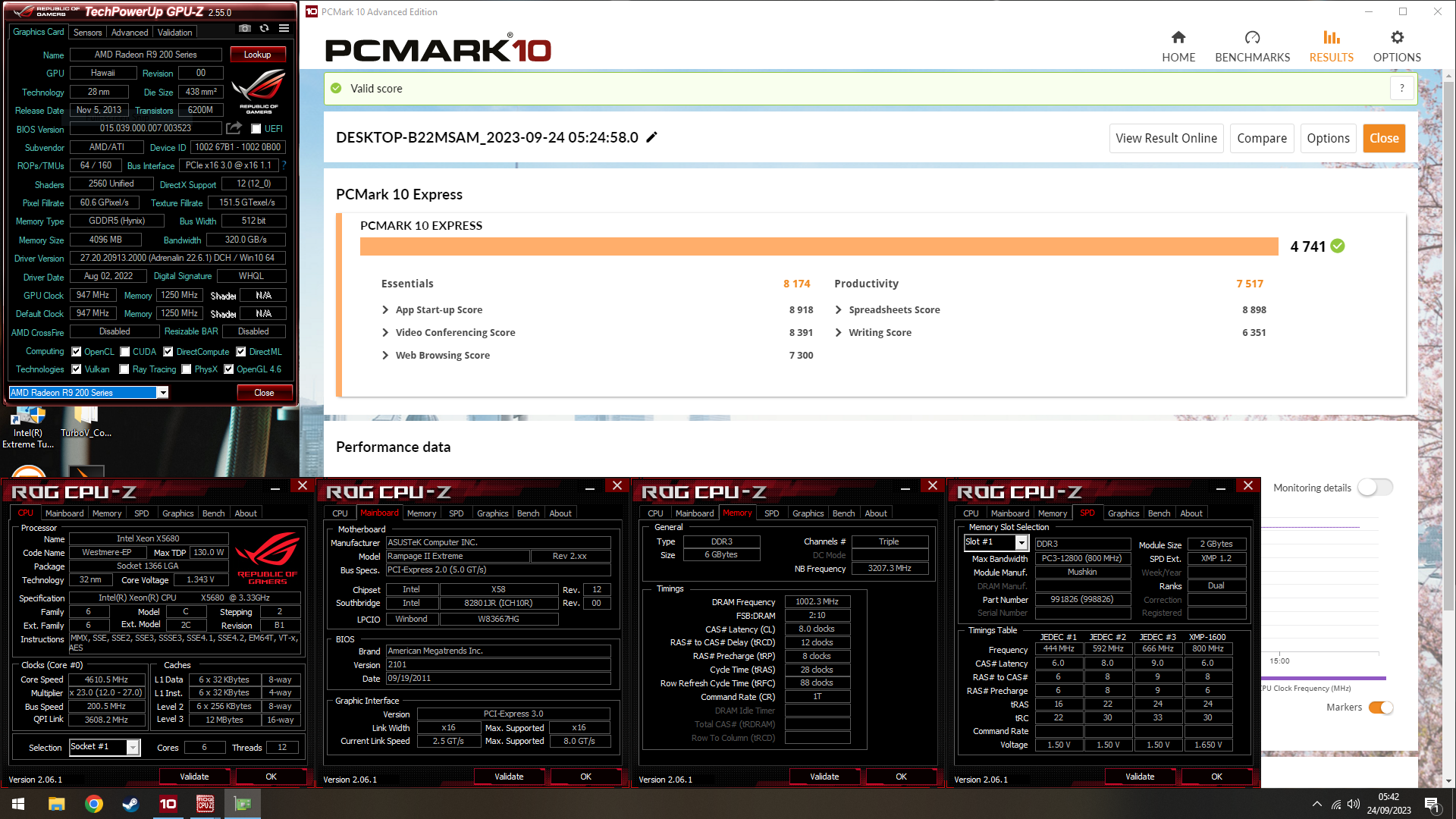Image resolution: width=1456 pixels, height=819 pixels.
Task: Expand App Start-up Score details
Action: coord(385,309)
